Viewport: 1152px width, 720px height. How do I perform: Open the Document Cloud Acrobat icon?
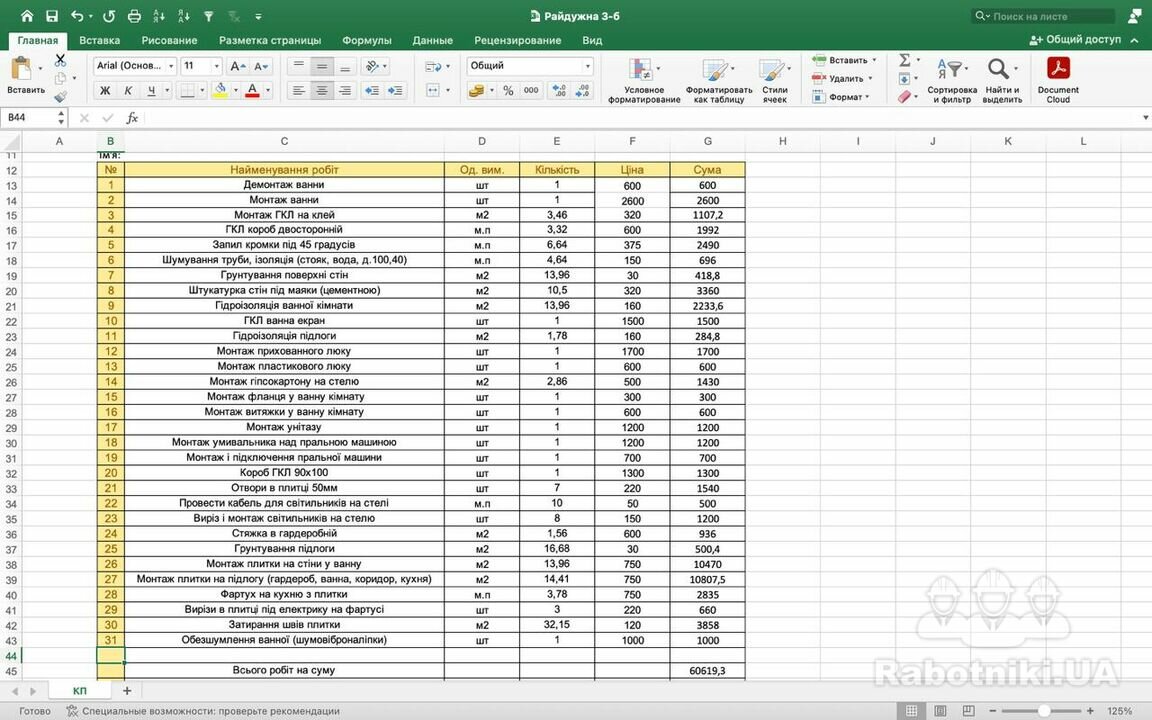pyautogui.click(x=1058, y=79)
